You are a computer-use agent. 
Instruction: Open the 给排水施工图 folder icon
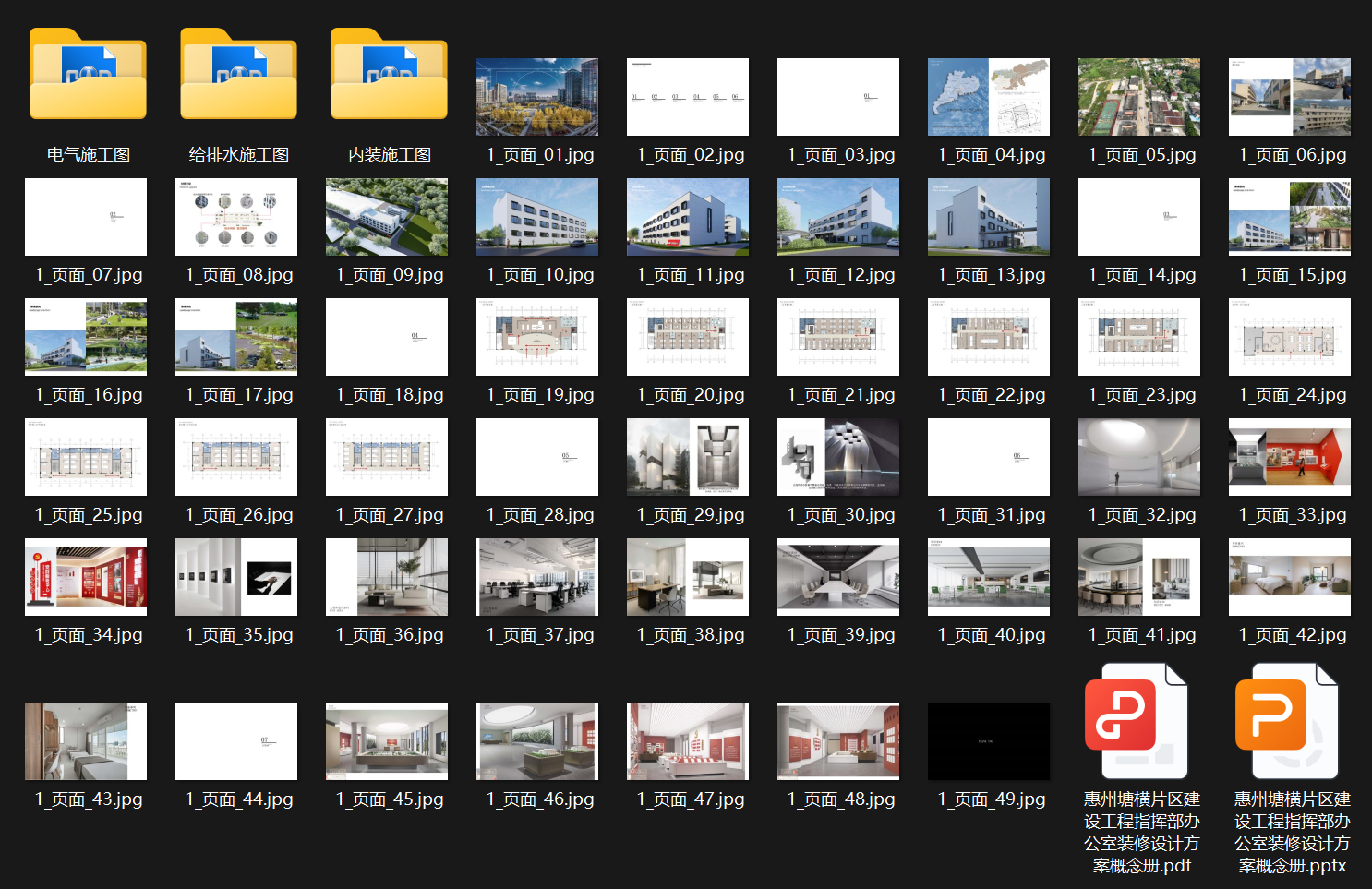click(239, 74)
